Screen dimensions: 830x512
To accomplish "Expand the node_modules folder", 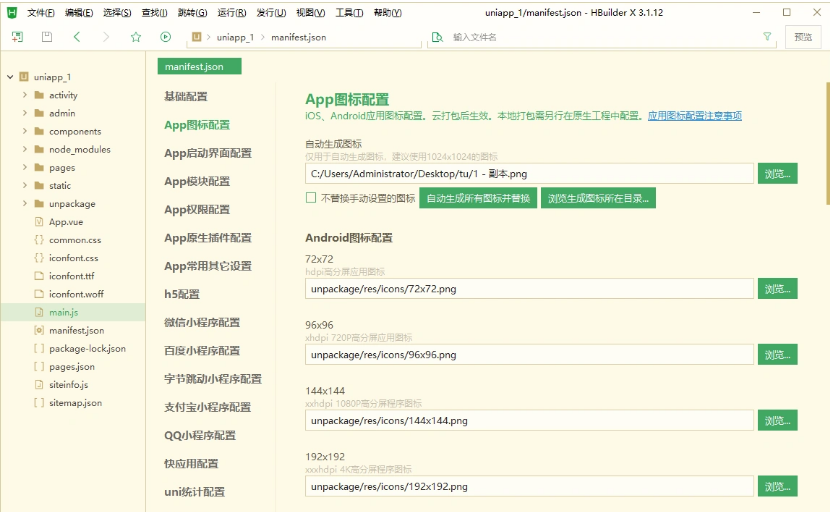I will [26, 149].
